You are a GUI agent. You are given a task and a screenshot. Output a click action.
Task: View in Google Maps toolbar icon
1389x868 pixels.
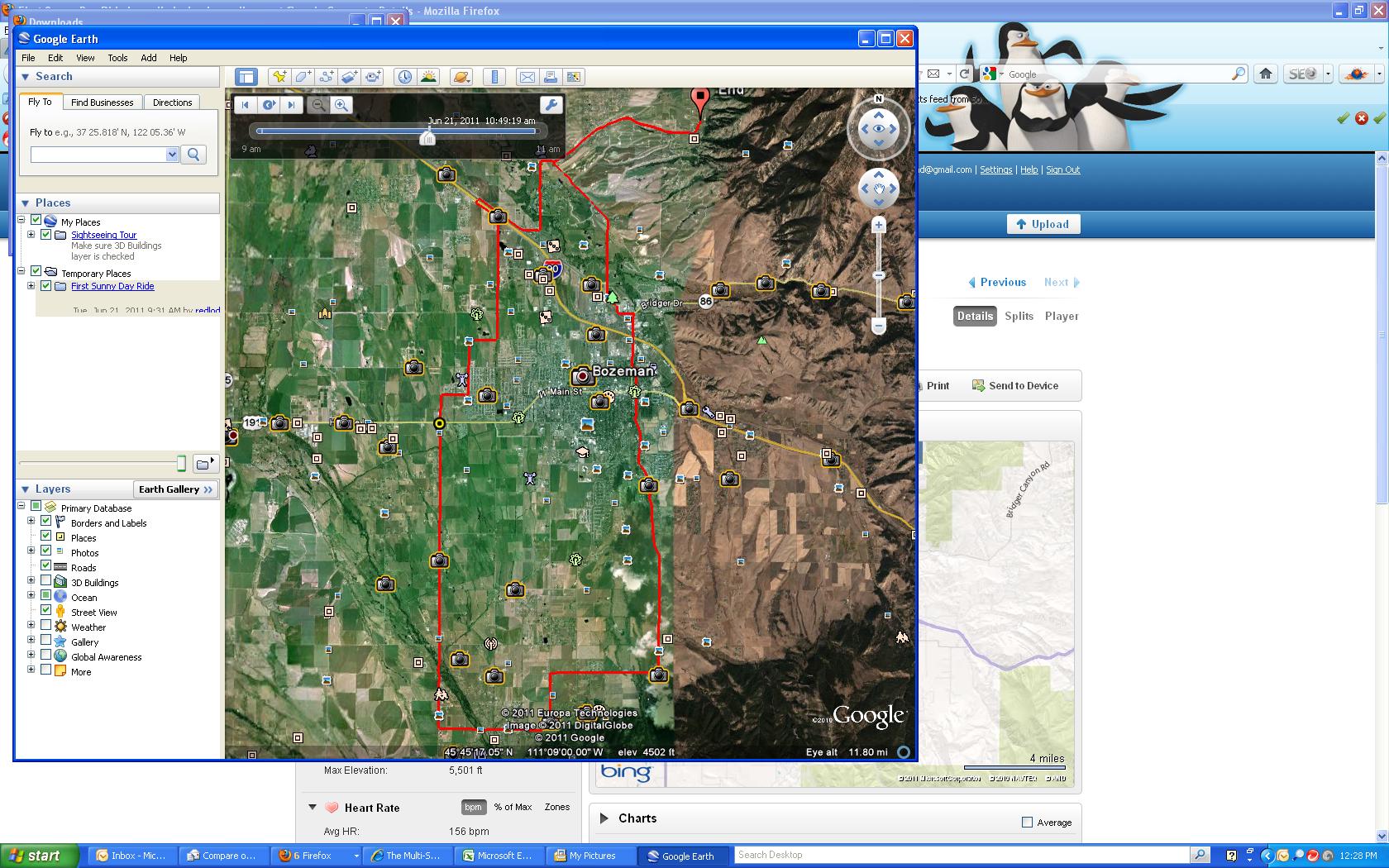coord(574,77)
